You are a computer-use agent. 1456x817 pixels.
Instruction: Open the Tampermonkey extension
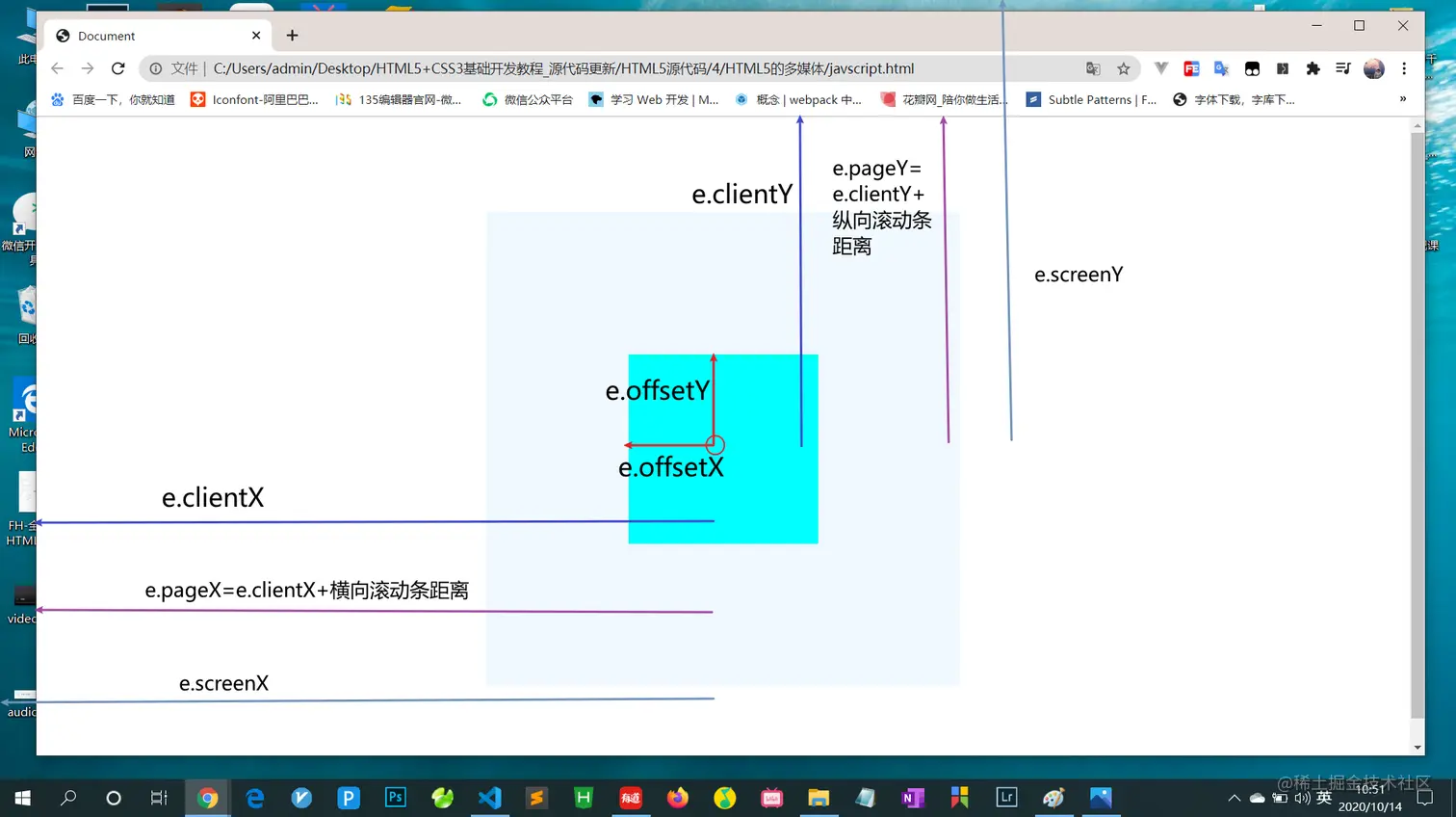(1252, 68)
